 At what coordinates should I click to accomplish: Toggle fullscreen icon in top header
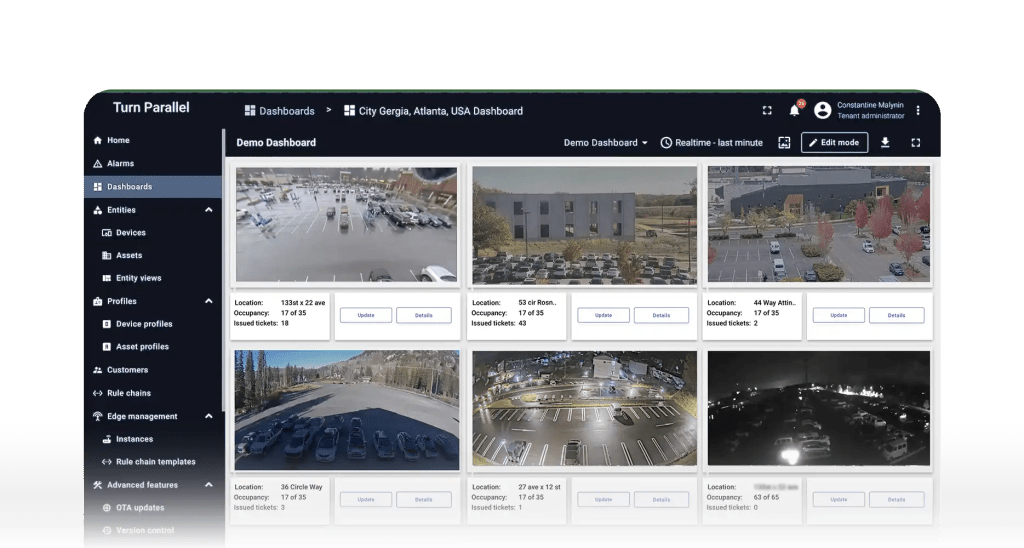pyautogui.click(x=767, y=110)
